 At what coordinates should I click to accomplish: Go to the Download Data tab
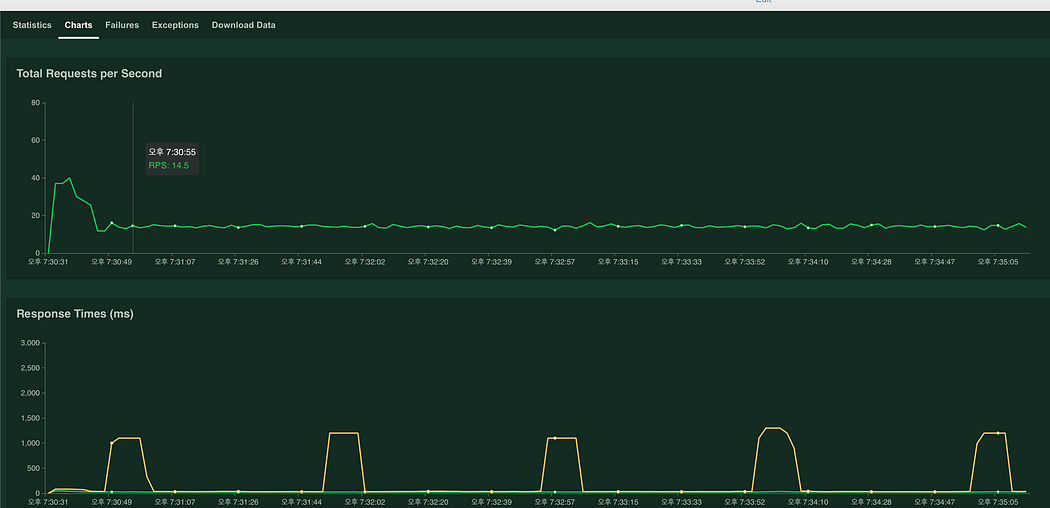[244, 25]
